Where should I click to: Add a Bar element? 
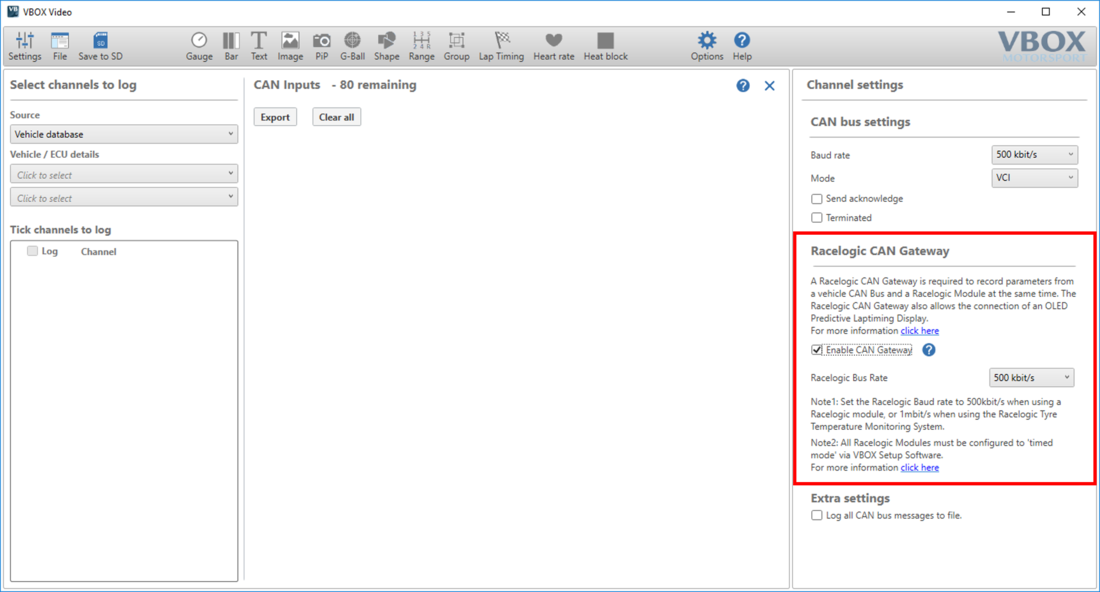(231, 46)
